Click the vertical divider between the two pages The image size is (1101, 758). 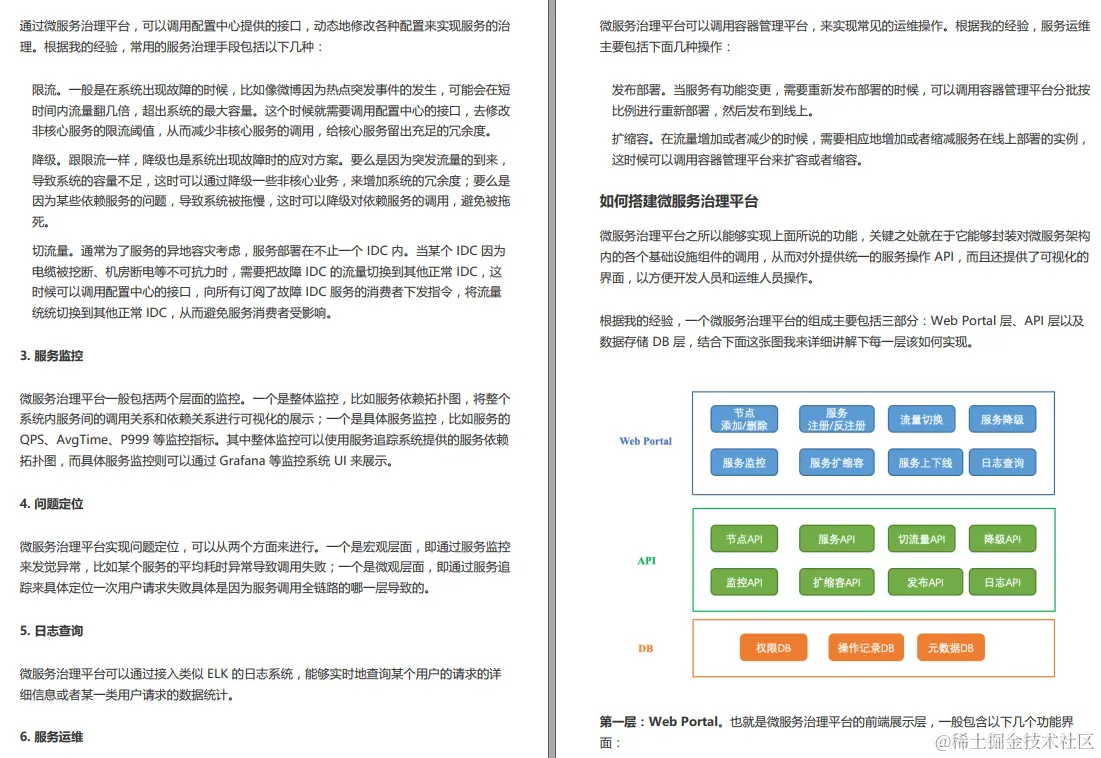pos(552,379)
